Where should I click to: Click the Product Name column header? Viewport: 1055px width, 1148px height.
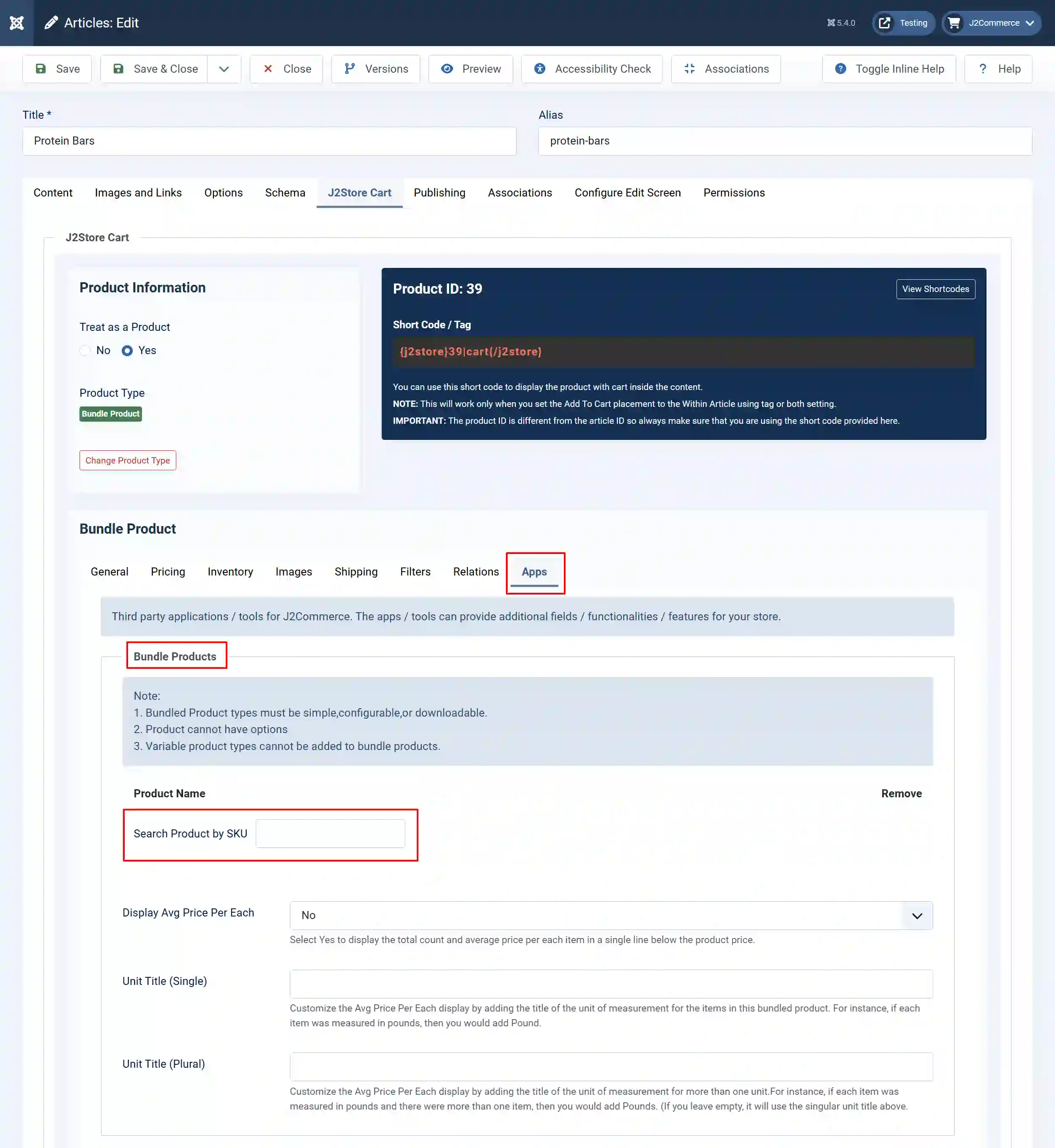[x=169, y=794]
